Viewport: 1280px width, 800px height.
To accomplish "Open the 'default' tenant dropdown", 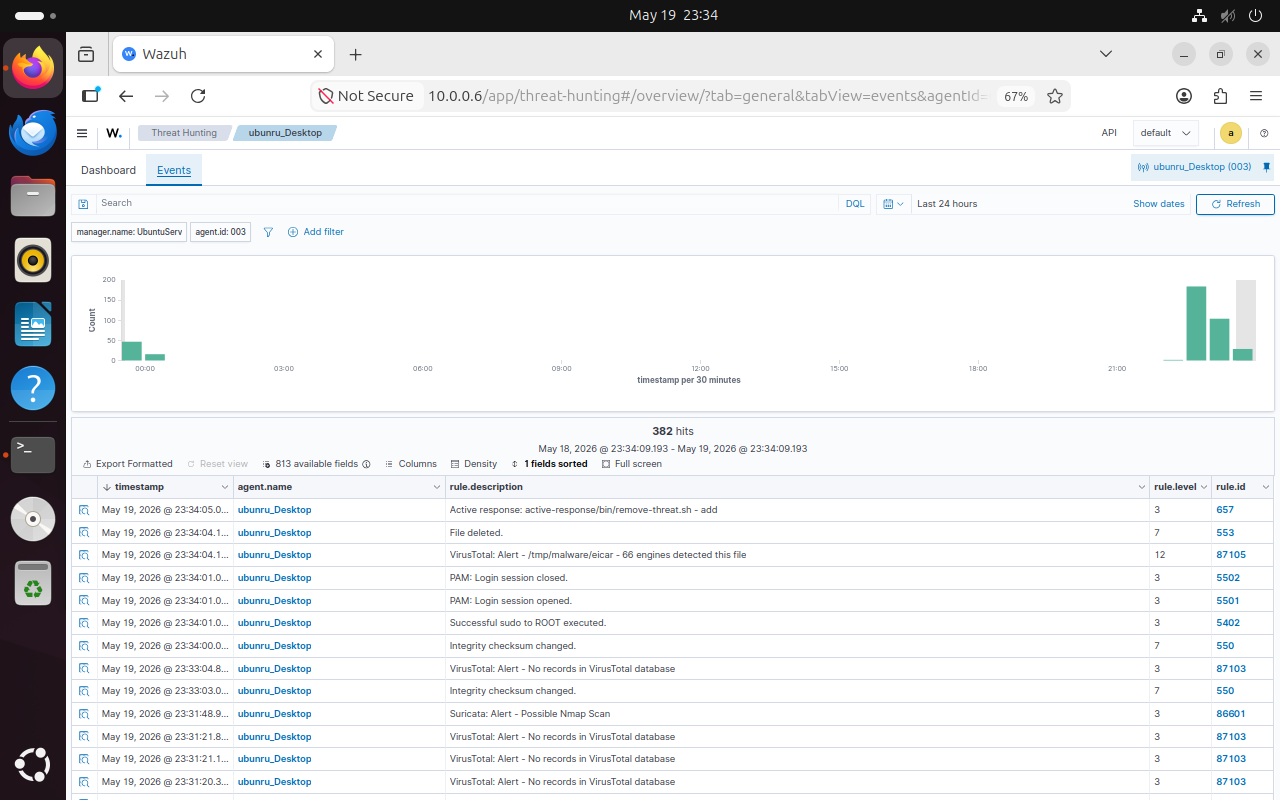I will pyautogui.click(x=1166, y=133).
